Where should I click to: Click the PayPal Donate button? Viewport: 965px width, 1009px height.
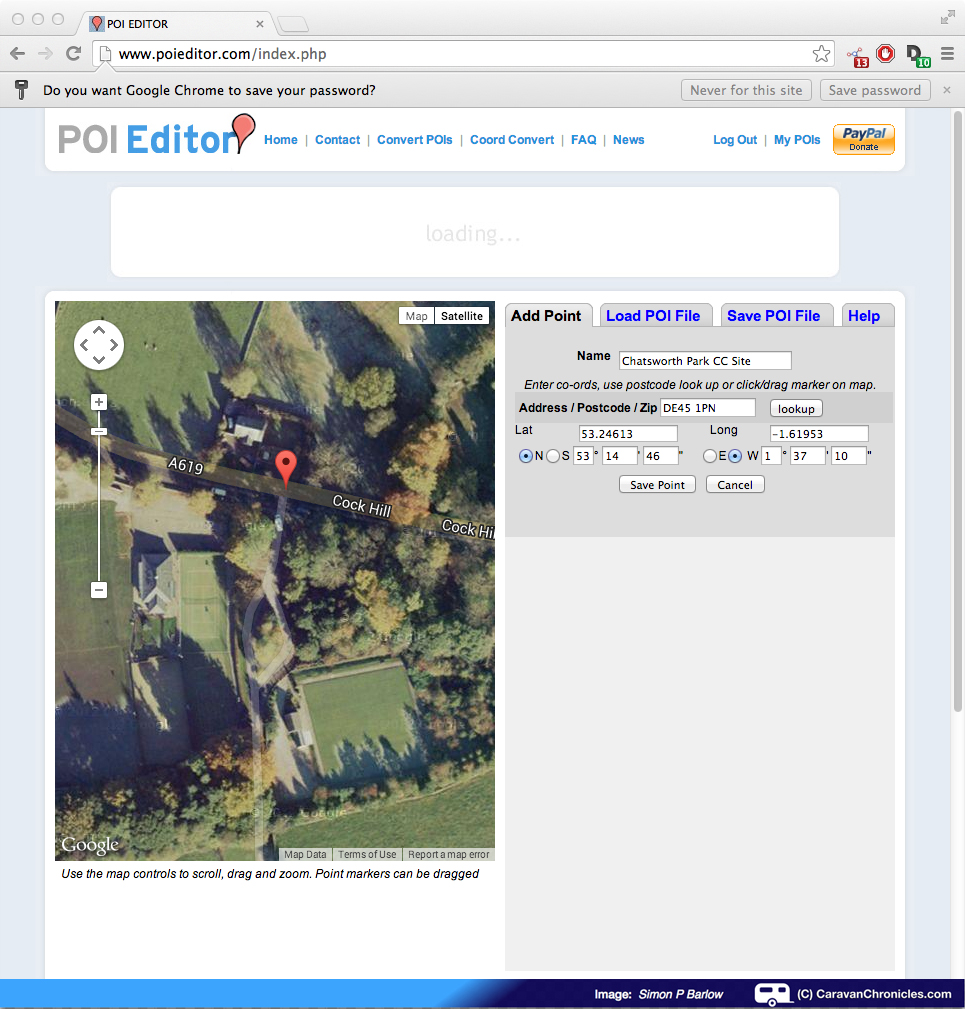point(863,140)
